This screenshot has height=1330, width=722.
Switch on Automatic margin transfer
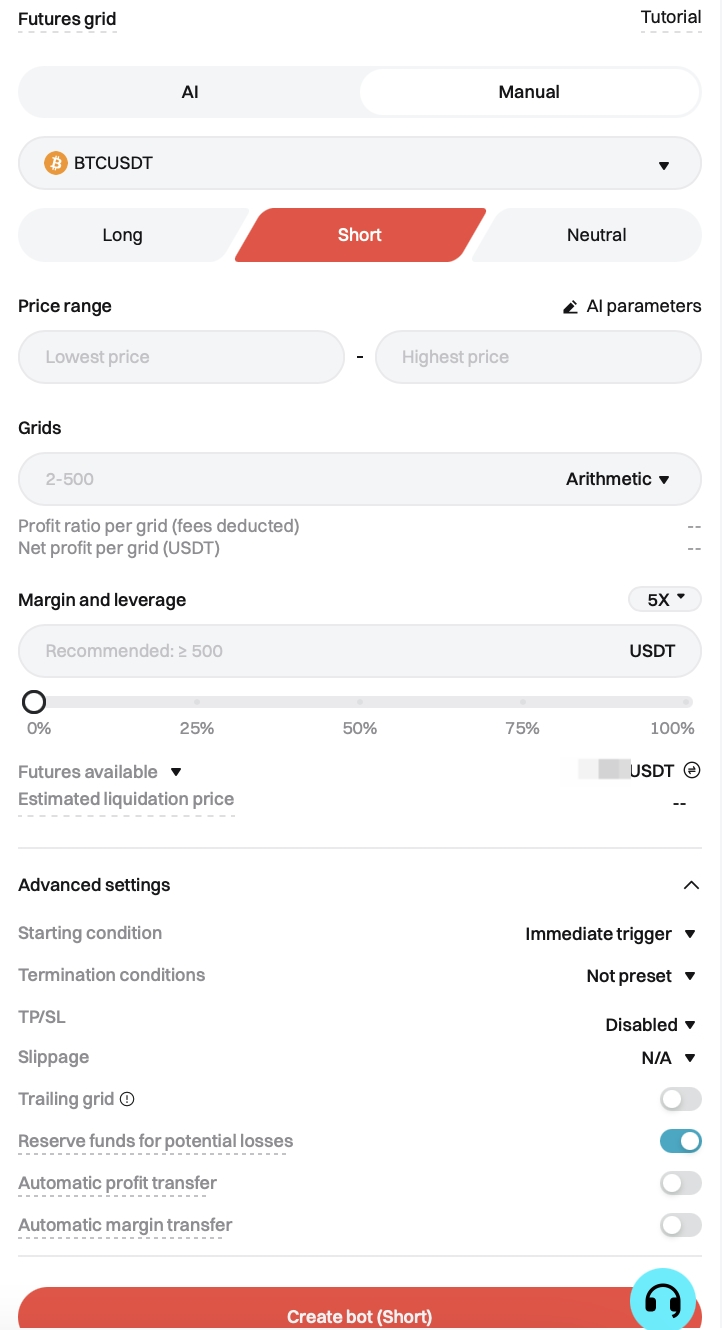pos(680,1225)
